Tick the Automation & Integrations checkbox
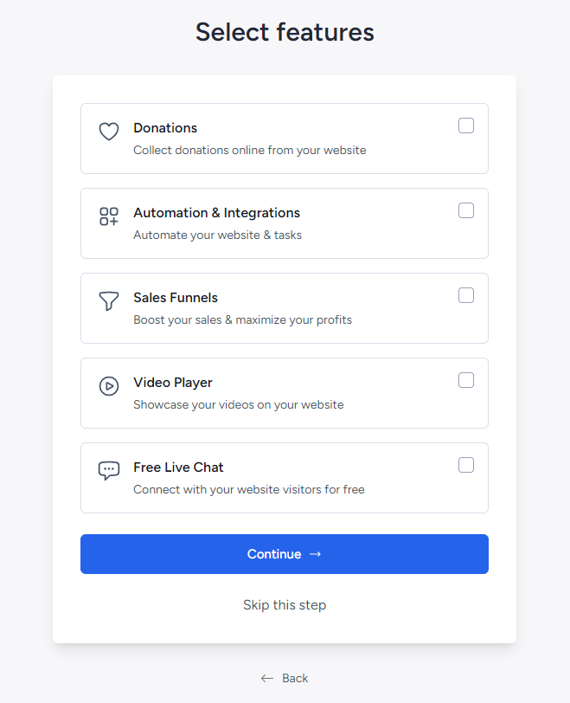The height and width of the screenshot is (703, 570). (x=466, y=211)
